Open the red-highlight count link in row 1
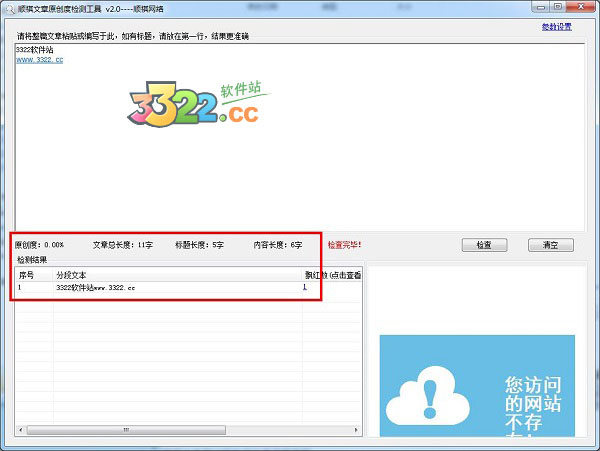Viewport: 600px width, 451px height. click(305, 287)
